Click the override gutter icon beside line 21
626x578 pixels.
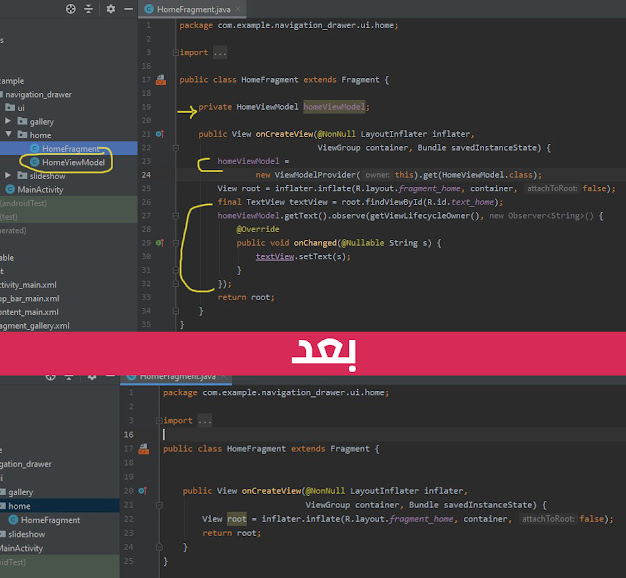pyautogui.click(x=159, y=133)
